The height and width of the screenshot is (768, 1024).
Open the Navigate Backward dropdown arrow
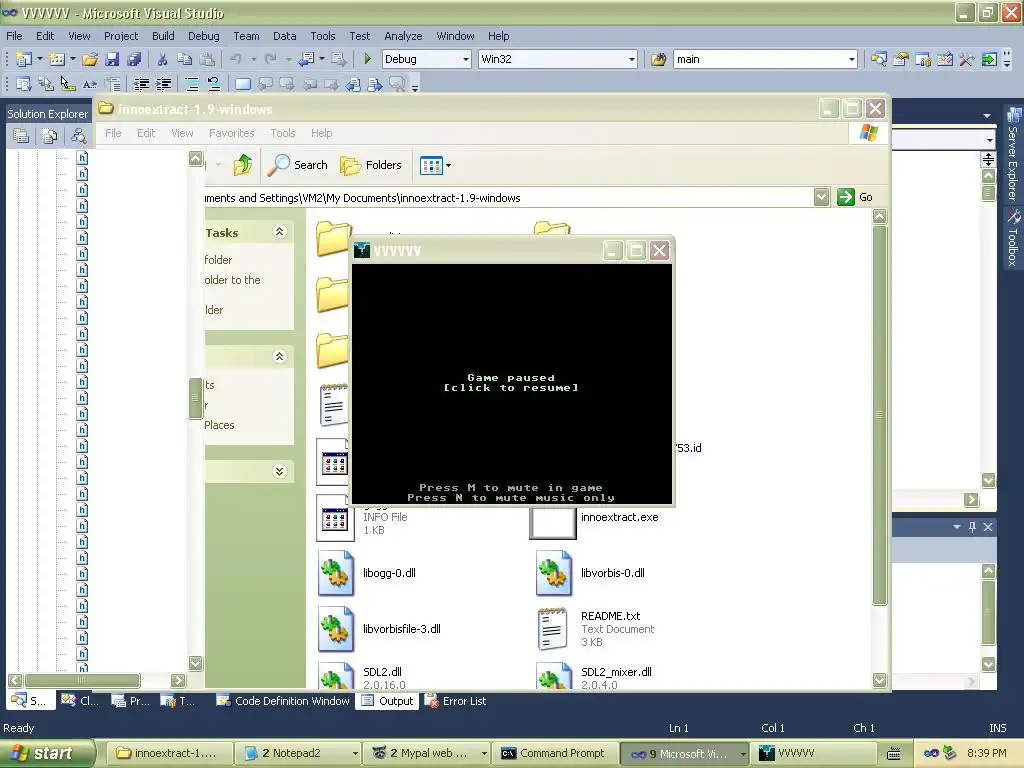click(322, 59)
